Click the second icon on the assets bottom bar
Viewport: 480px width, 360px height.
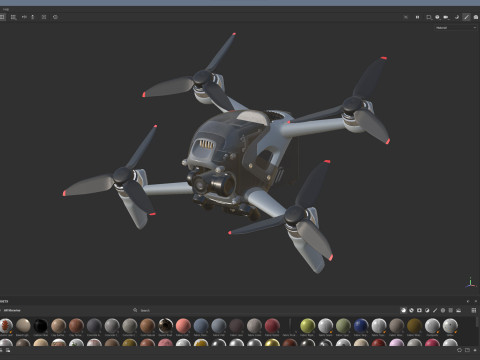pyautogui.click(x=8, y=350)
